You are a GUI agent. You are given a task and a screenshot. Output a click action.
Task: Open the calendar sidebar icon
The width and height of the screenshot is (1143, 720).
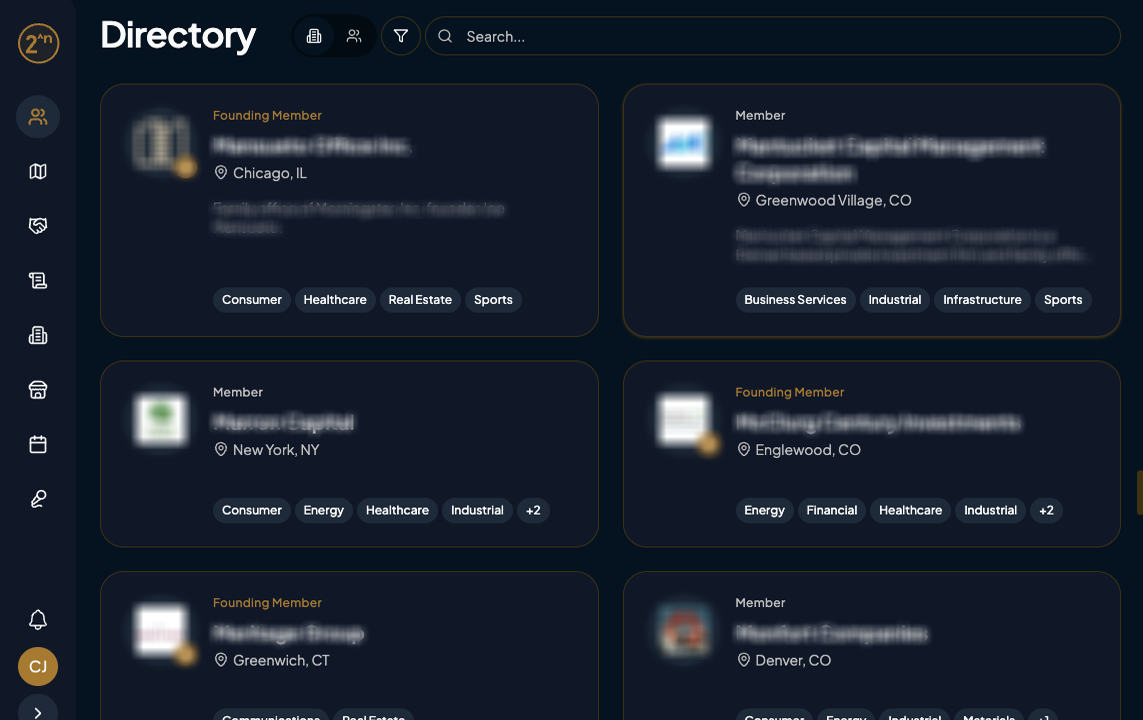[x=38, y=444]
